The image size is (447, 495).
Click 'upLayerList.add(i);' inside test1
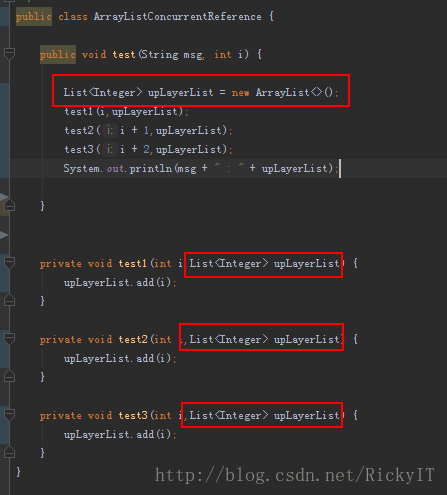pyautogui.click(x=120, y=283)
